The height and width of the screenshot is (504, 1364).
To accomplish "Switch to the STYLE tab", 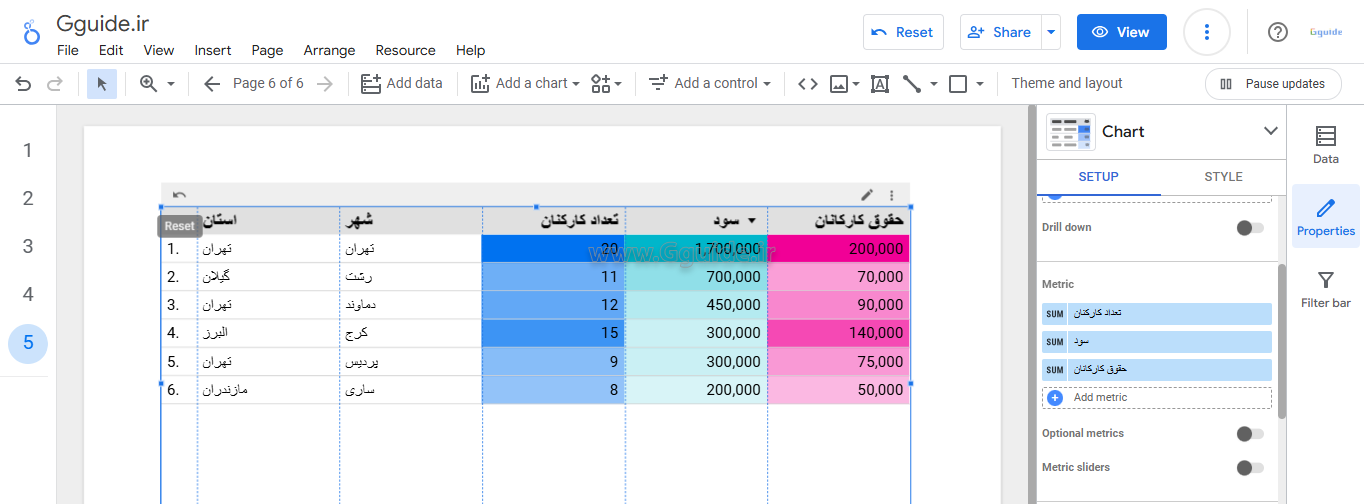I will pyautogui.click(x=1223, y=177).
